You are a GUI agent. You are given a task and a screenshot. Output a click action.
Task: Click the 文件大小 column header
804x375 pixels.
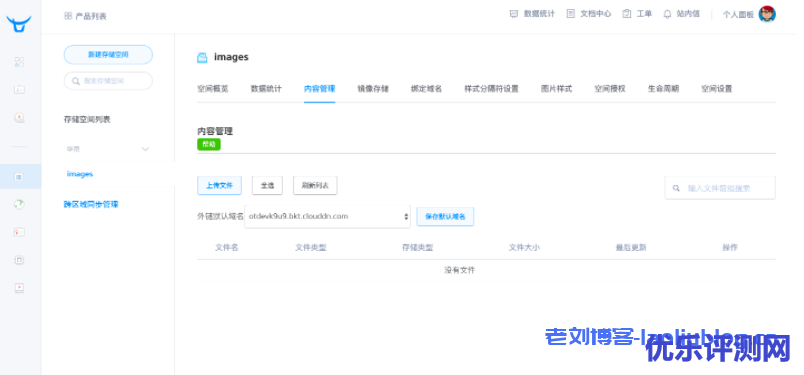pos(524,247)
